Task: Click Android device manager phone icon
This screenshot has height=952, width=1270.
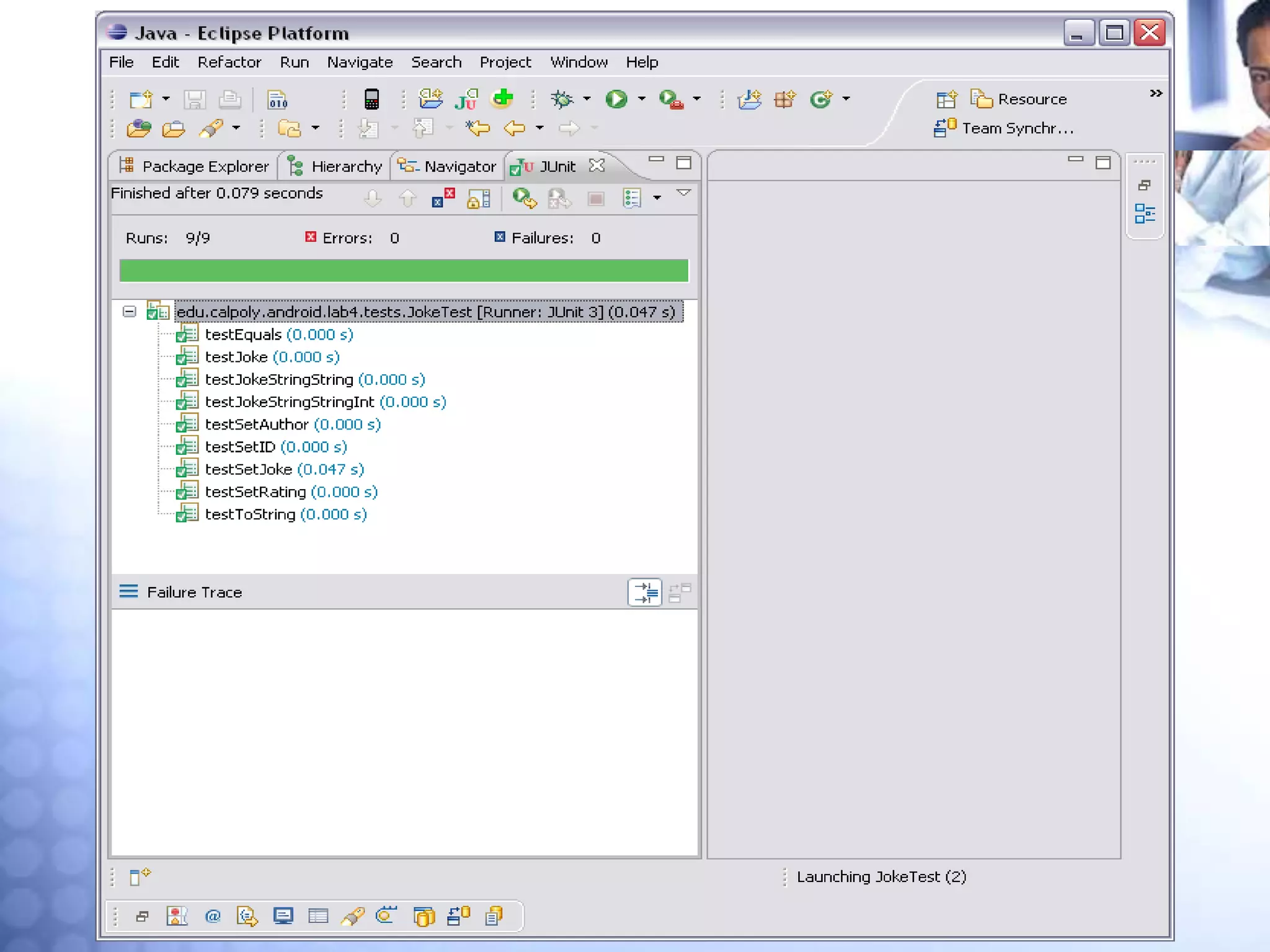Action: 371,99
